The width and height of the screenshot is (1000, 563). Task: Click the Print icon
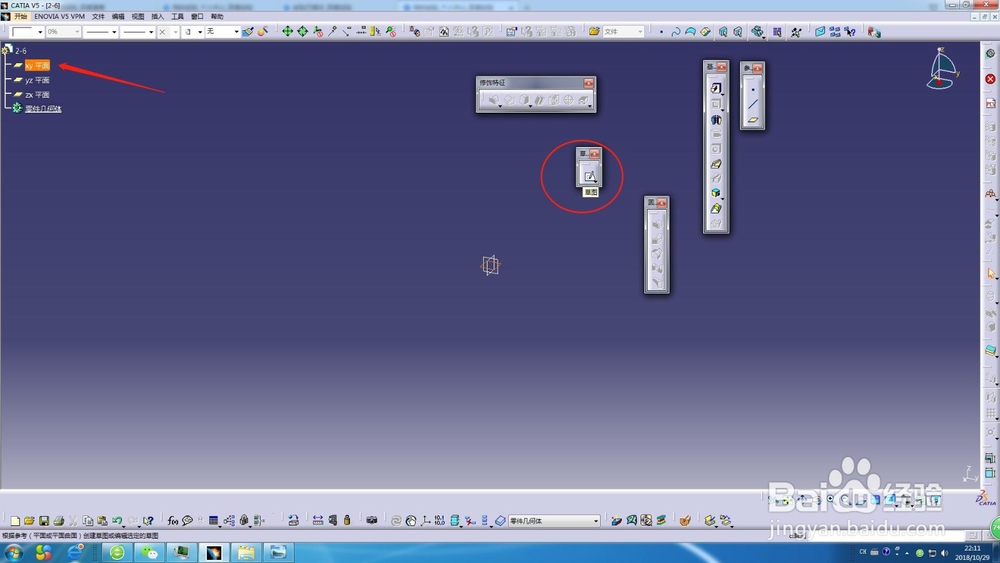click(x=59, y=521)
